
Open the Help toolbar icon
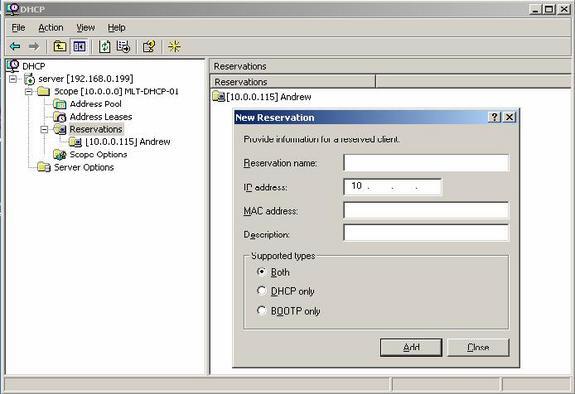click(x=149, y=47)
